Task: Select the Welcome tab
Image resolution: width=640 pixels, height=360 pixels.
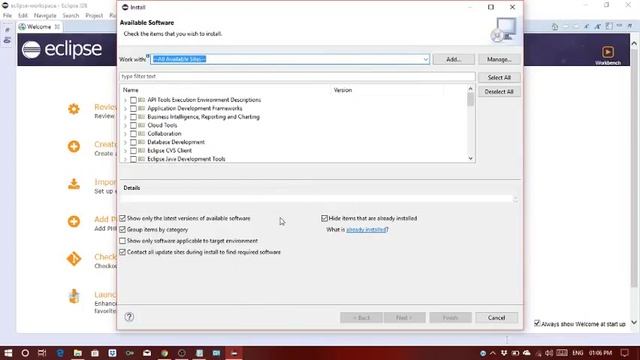Action: point(39,27)
